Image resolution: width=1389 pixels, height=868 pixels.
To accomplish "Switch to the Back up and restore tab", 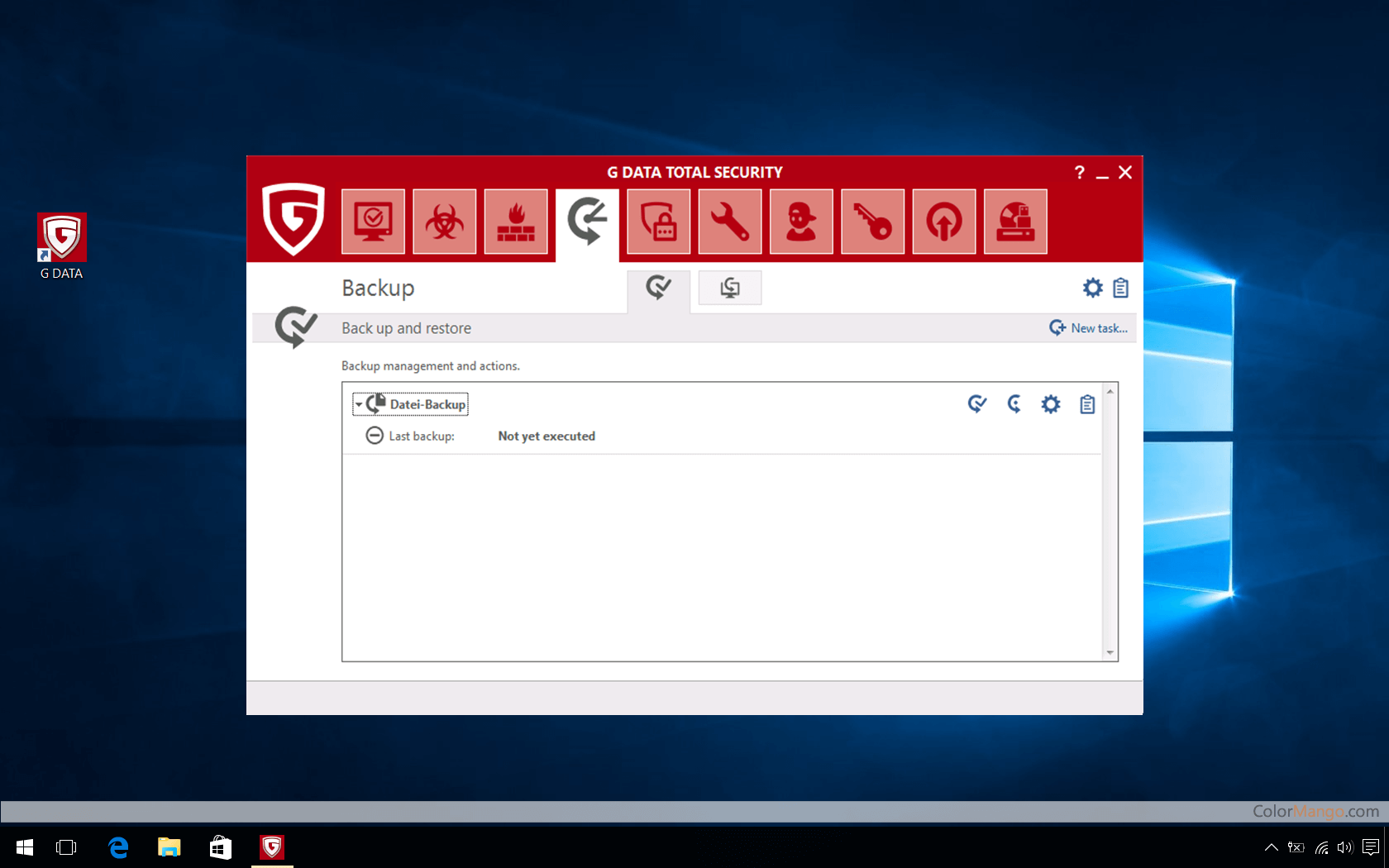I will pyautogui.click(x=658, y=288).
